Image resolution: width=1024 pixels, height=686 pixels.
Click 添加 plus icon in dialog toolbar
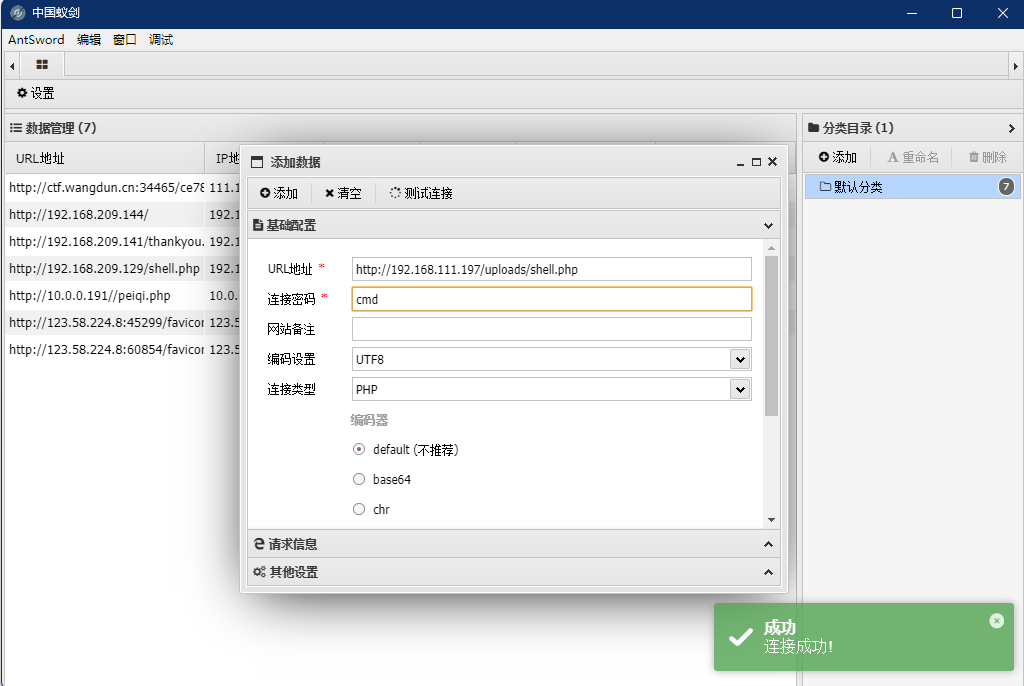pos(279,193)
